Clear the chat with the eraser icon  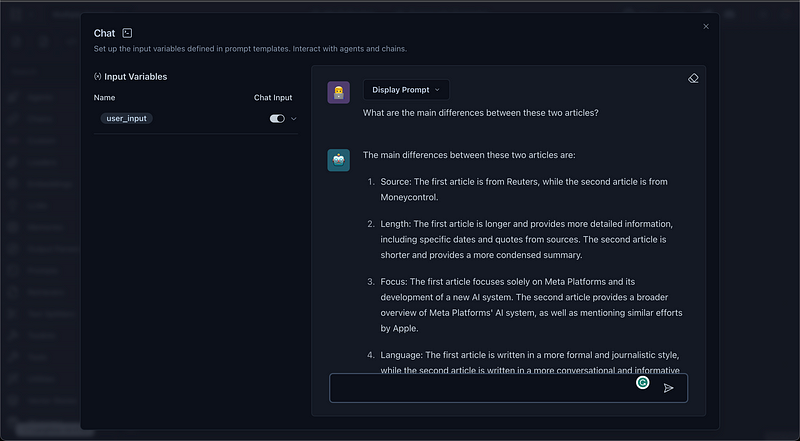pos(693,78)
